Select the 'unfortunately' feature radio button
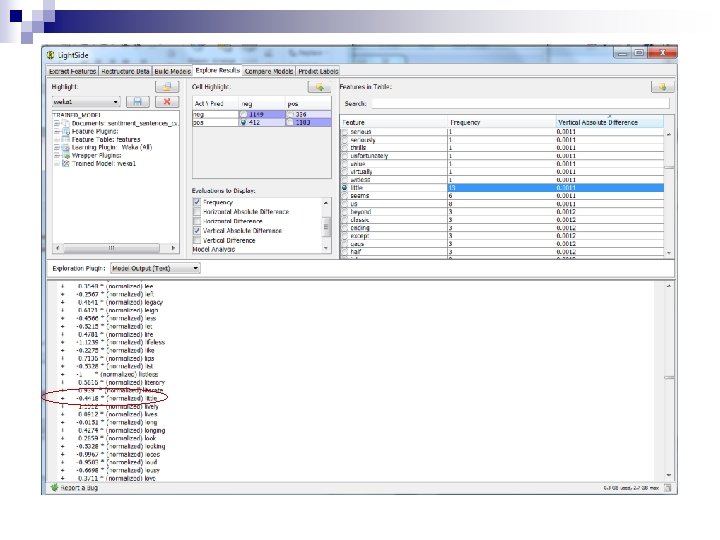This screenshot has height=540, width=720. click(345, 156)
